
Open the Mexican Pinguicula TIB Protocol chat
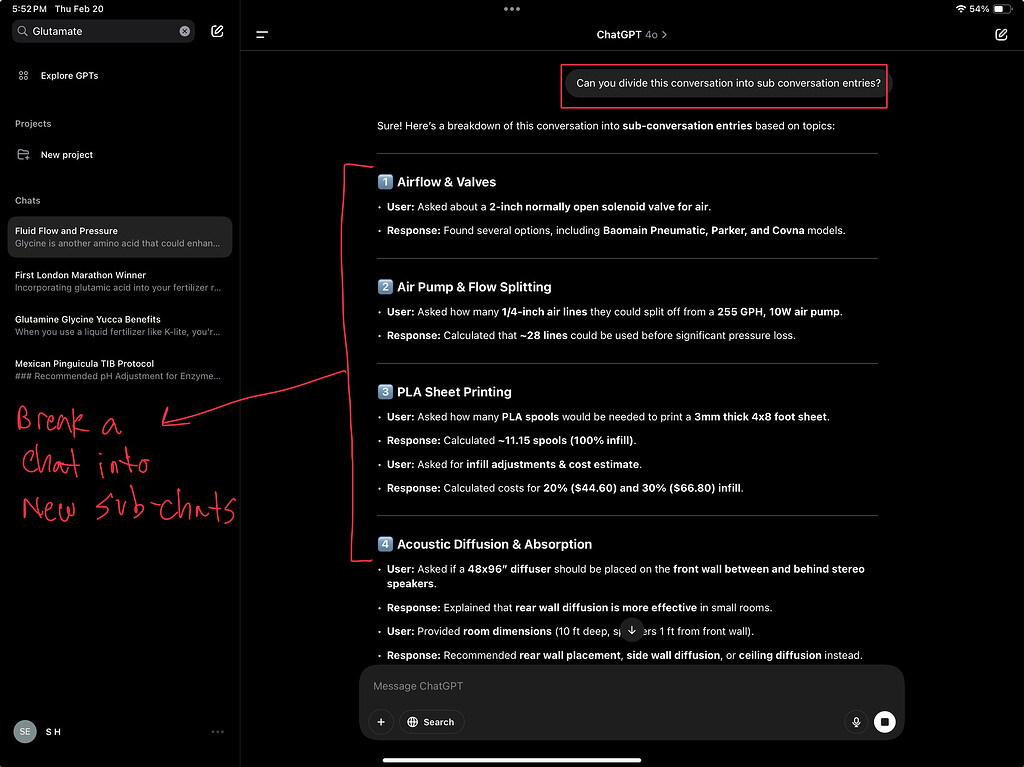click(120, 369)
